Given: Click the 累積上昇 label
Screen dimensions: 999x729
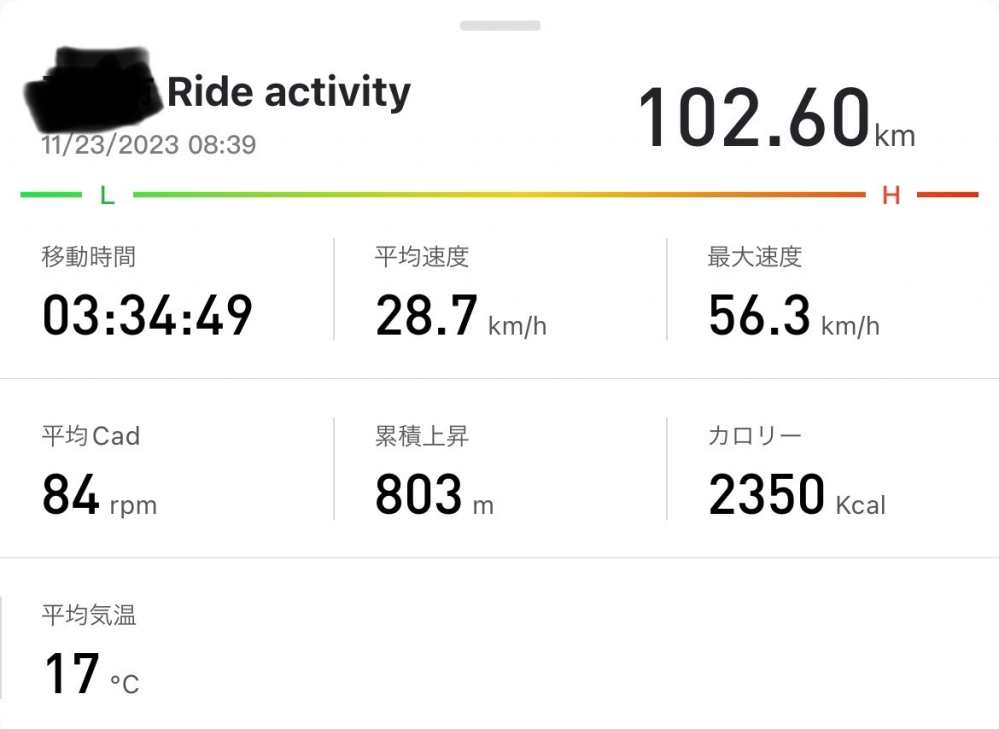Looking at the screenshot, I should tap(422, 436).
